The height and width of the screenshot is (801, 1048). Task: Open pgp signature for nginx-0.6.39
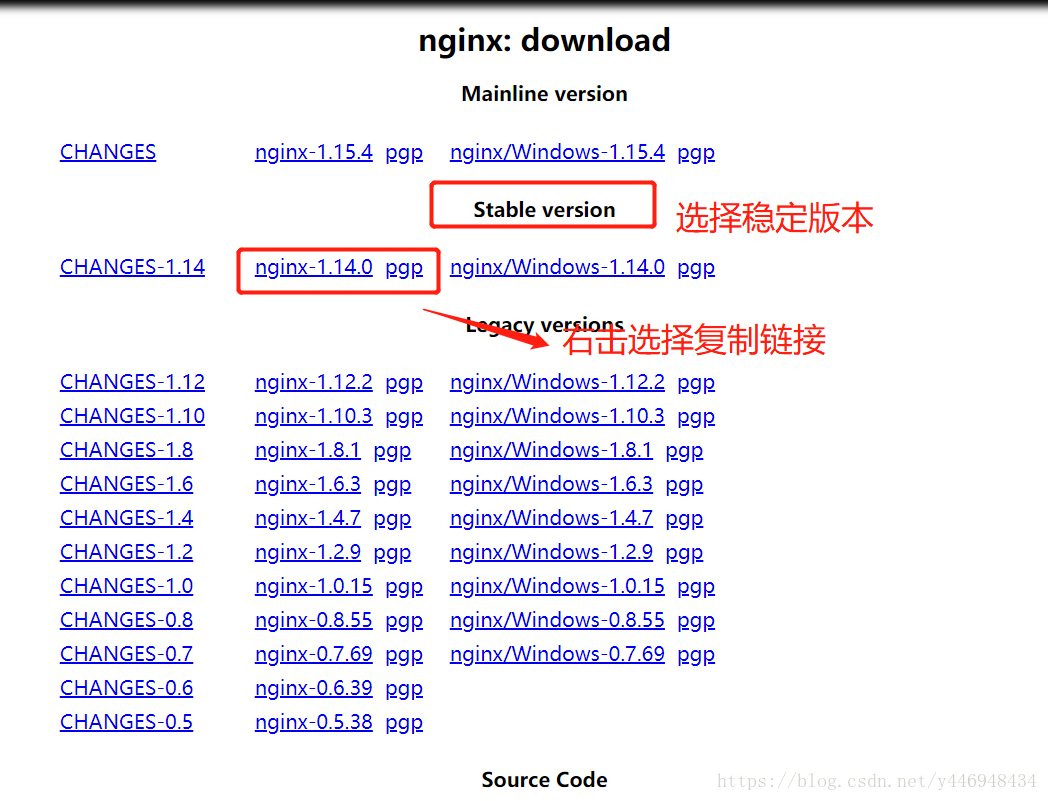(404, 691)
